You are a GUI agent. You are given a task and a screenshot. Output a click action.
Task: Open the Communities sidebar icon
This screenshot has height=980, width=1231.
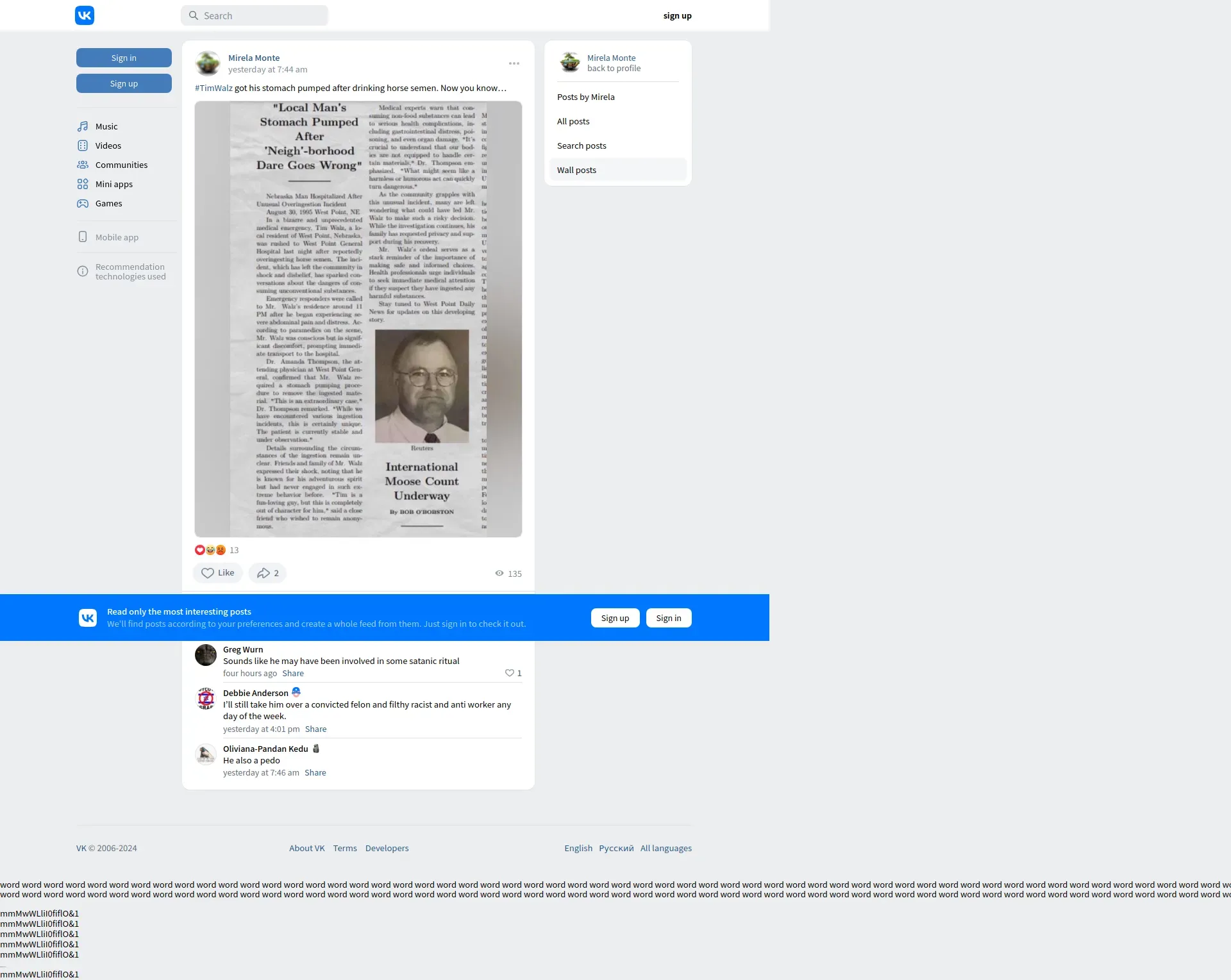(x=83, y=165)
